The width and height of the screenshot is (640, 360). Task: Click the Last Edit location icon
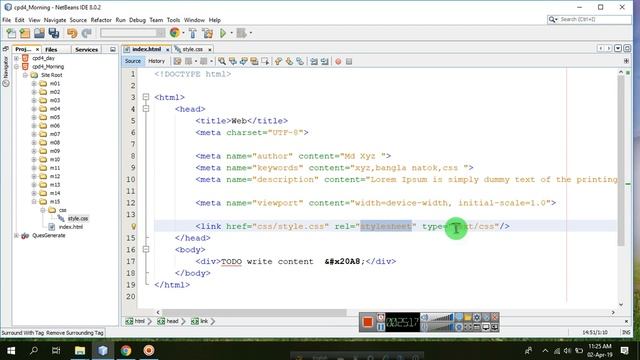point(177,61)
